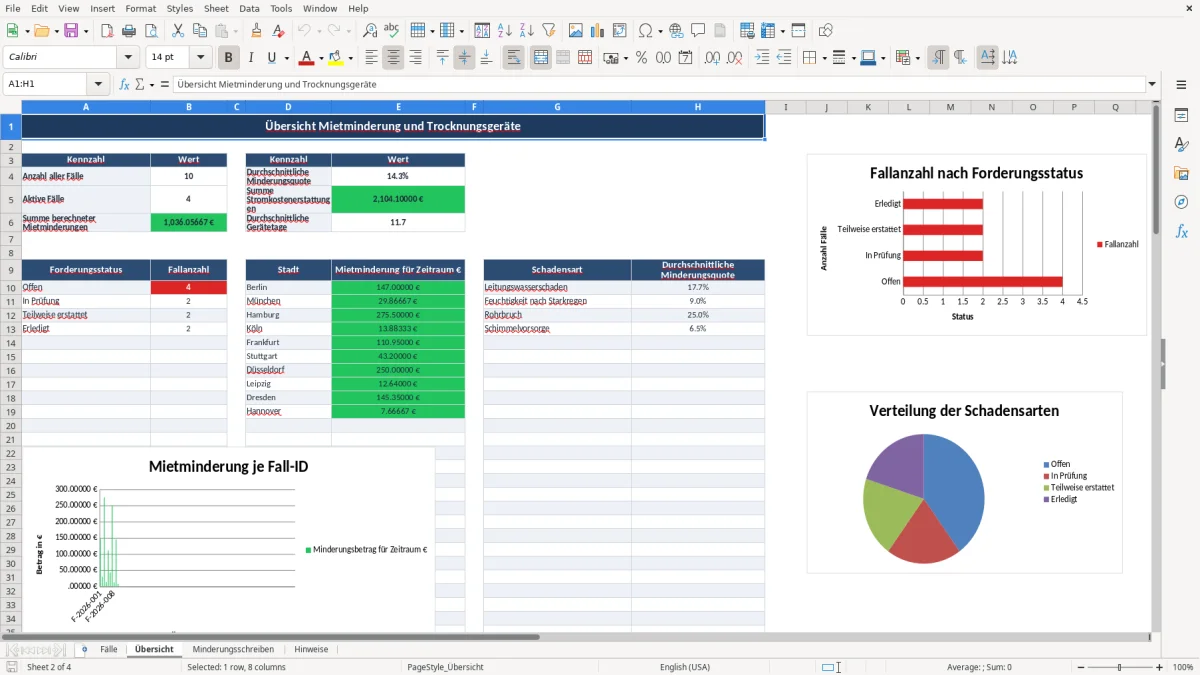Switch to Minderungsschreiben sheet tab

(232, 649)
